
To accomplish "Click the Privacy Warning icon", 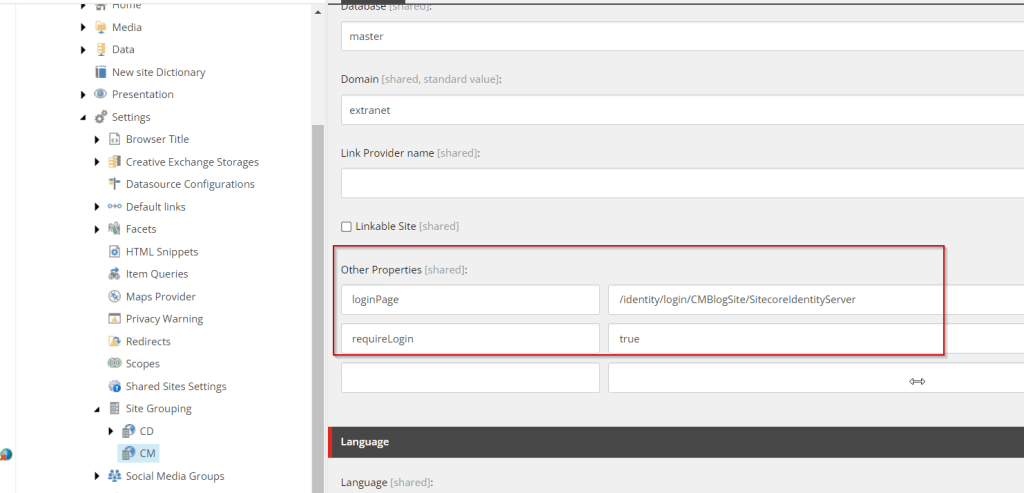I will (114, 319).
